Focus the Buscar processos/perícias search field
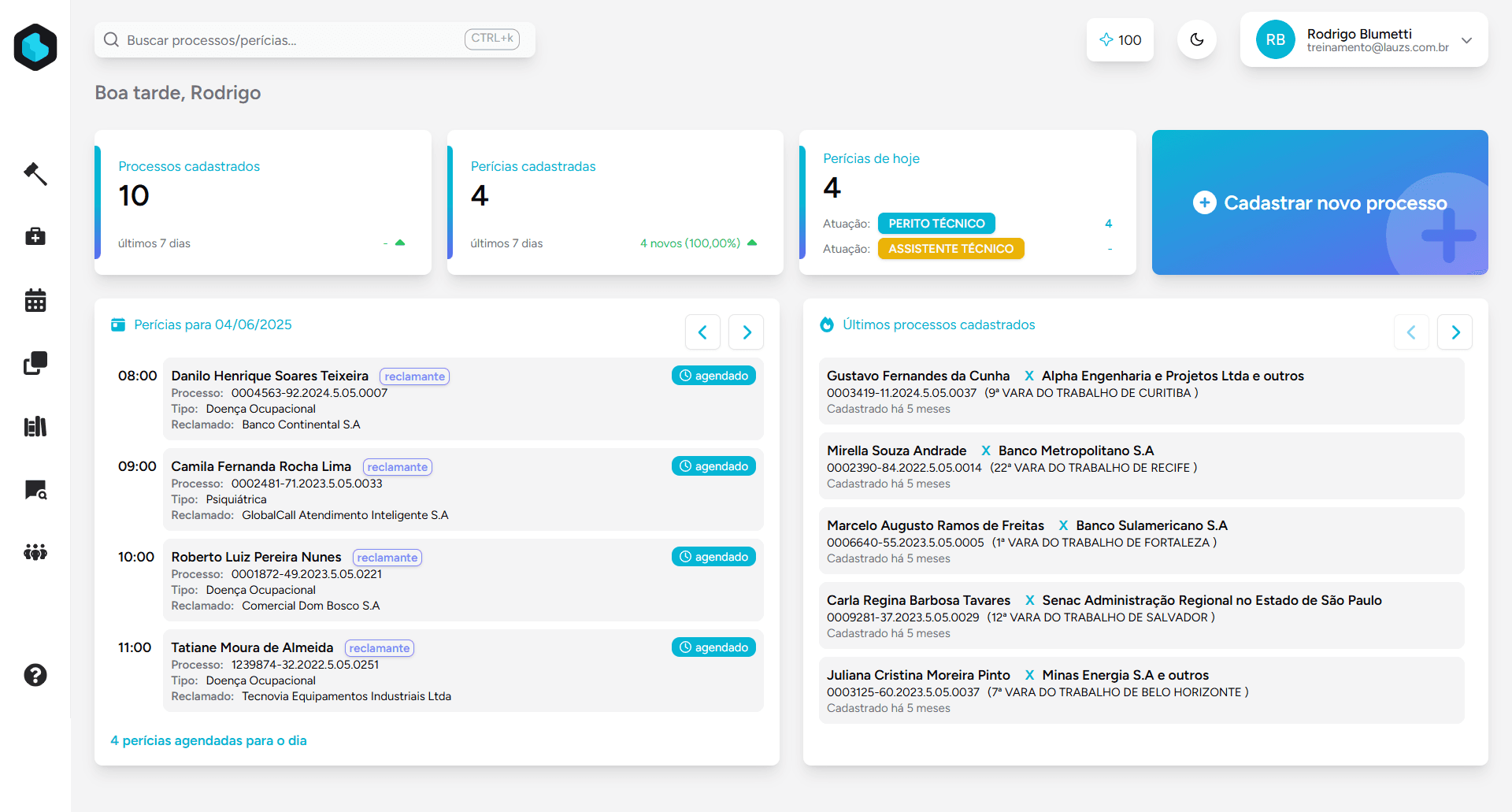 coord(291,40)
